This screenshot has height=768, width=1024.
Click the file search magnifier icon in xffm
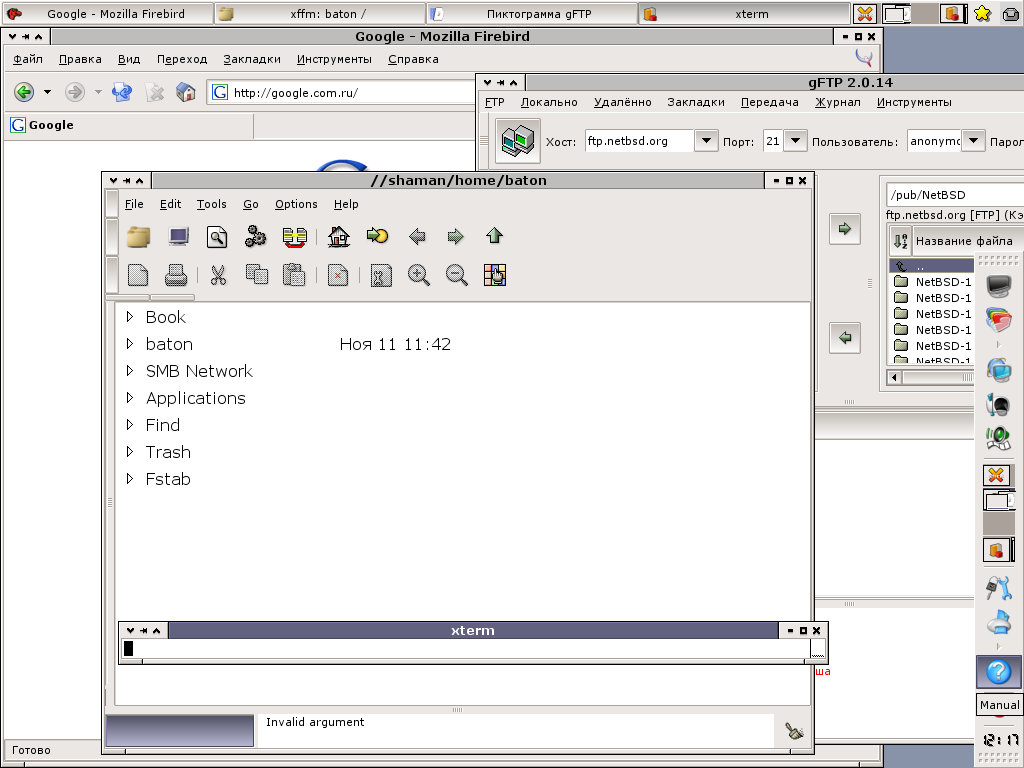coord(217,237)
